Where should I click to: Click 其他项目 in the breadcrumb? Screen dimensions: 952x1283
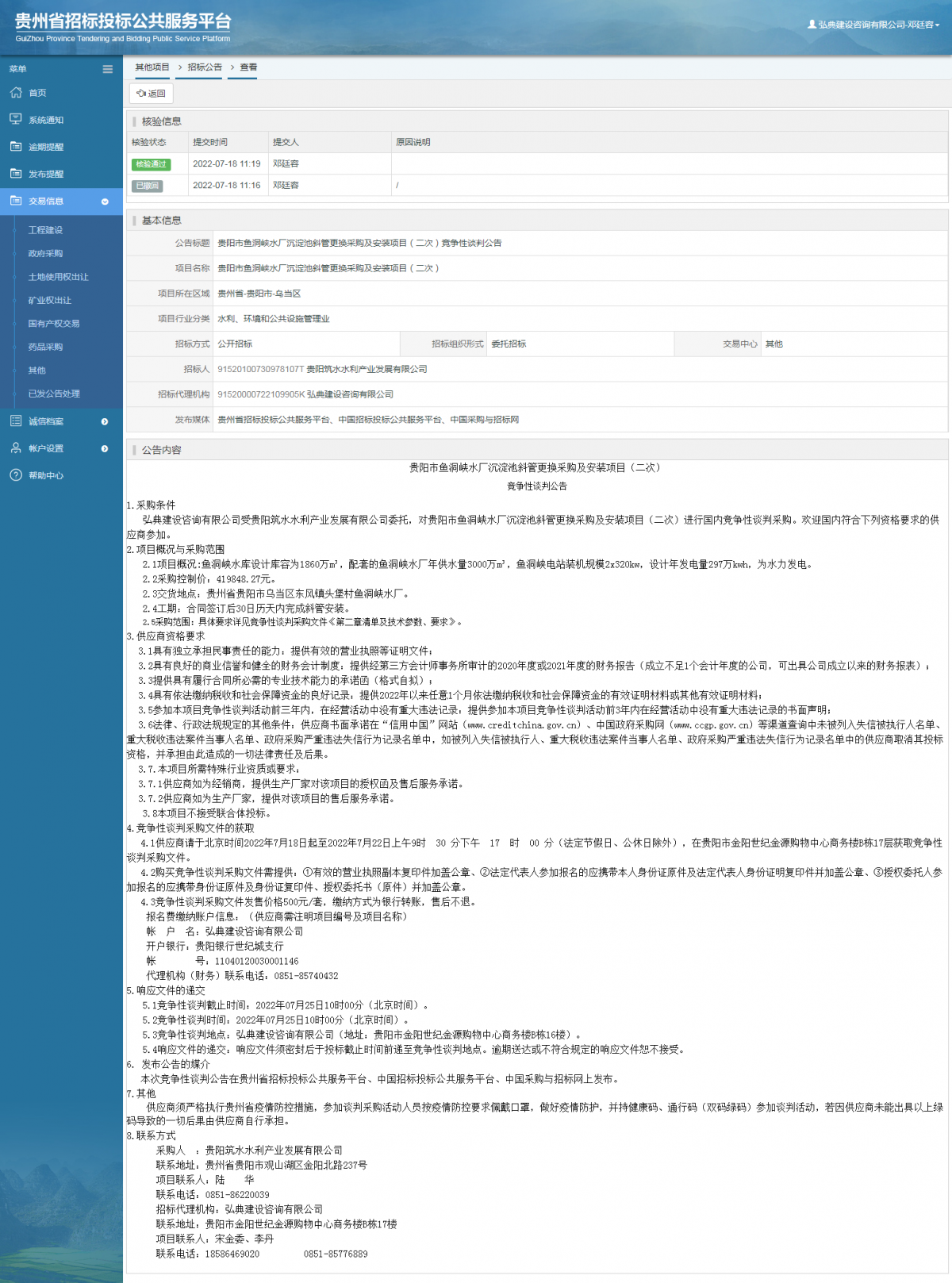coord(152,67)
